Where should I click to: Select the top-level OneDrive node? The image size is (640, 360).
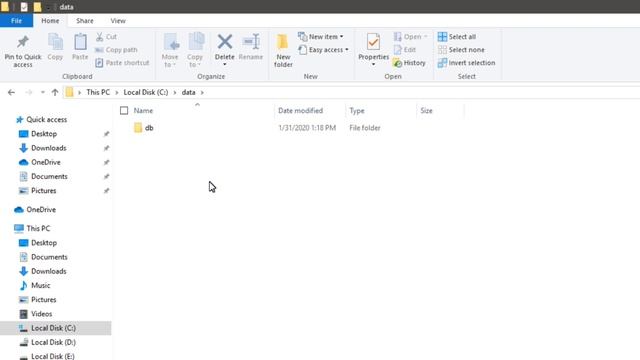point(41,210)
